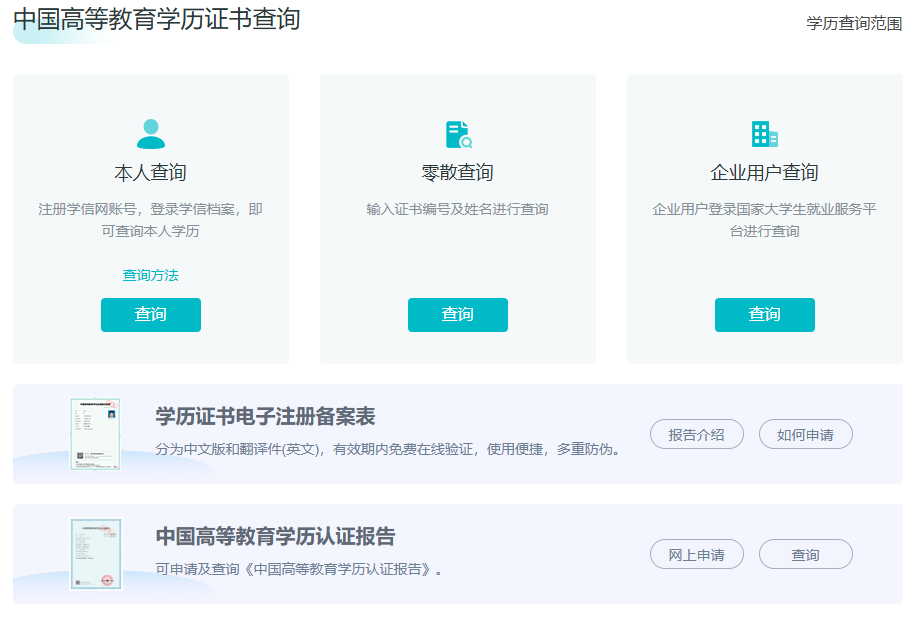This screenshot has height=631, width=920.
Task: Open 报告介绍 for the 电子注册备案表
Action: 697,434
